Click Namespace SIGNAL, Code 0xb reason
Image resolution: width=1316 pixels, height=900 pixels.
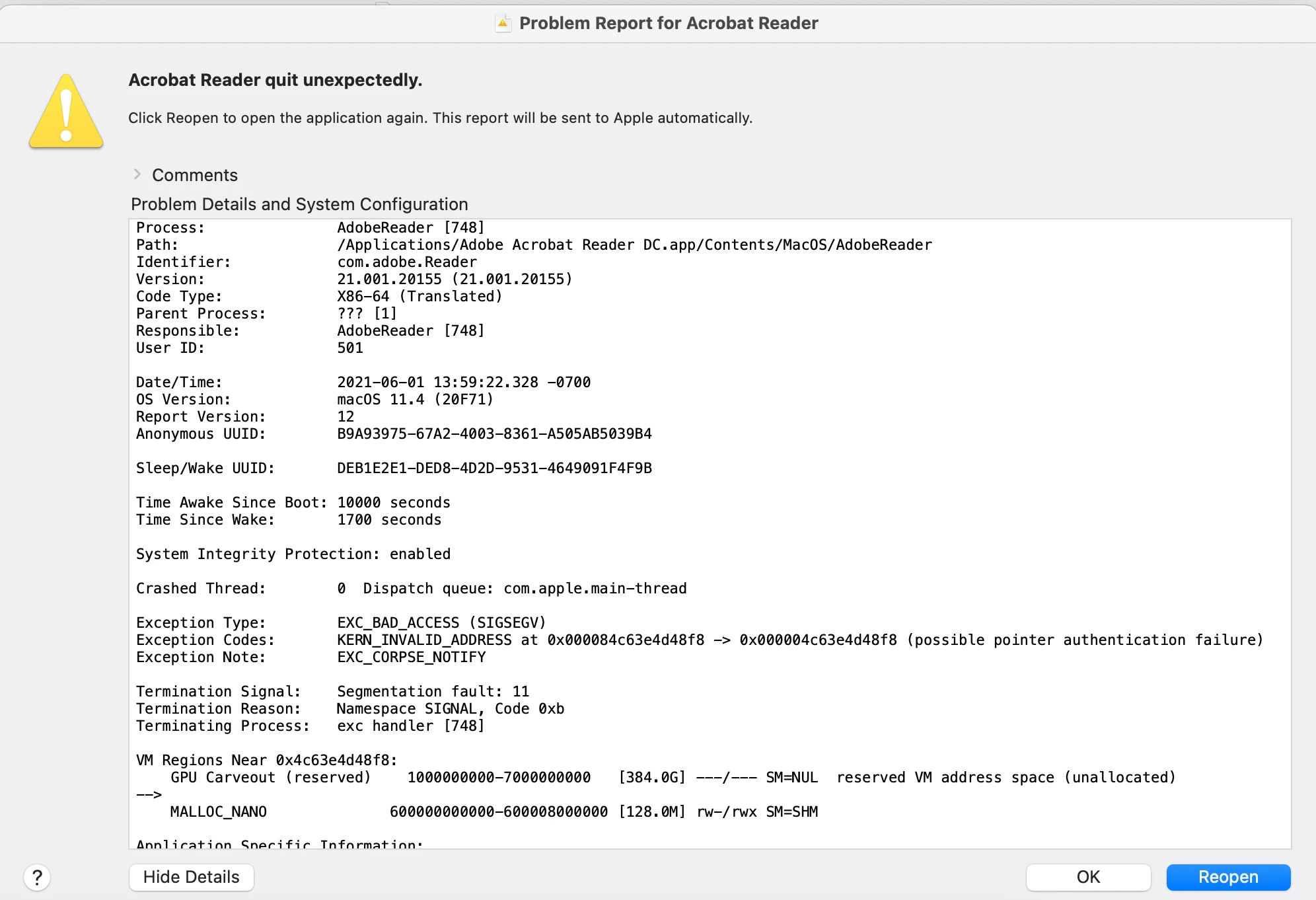[x=451, y=709]
